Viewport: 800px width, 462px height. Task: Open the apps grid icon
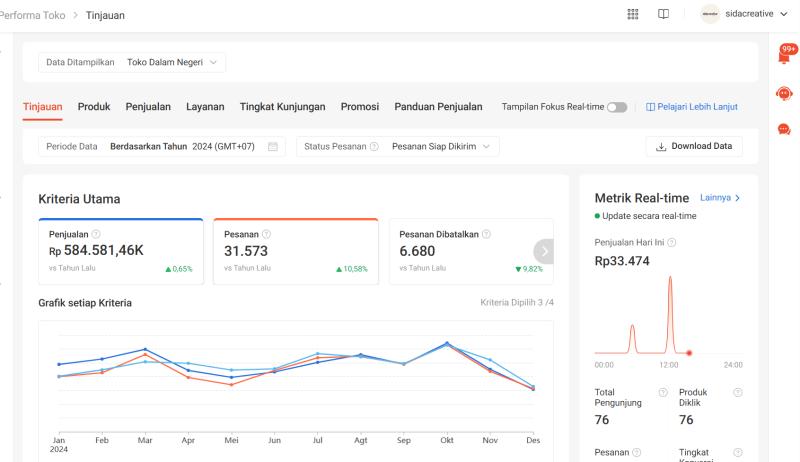point(632,15)
